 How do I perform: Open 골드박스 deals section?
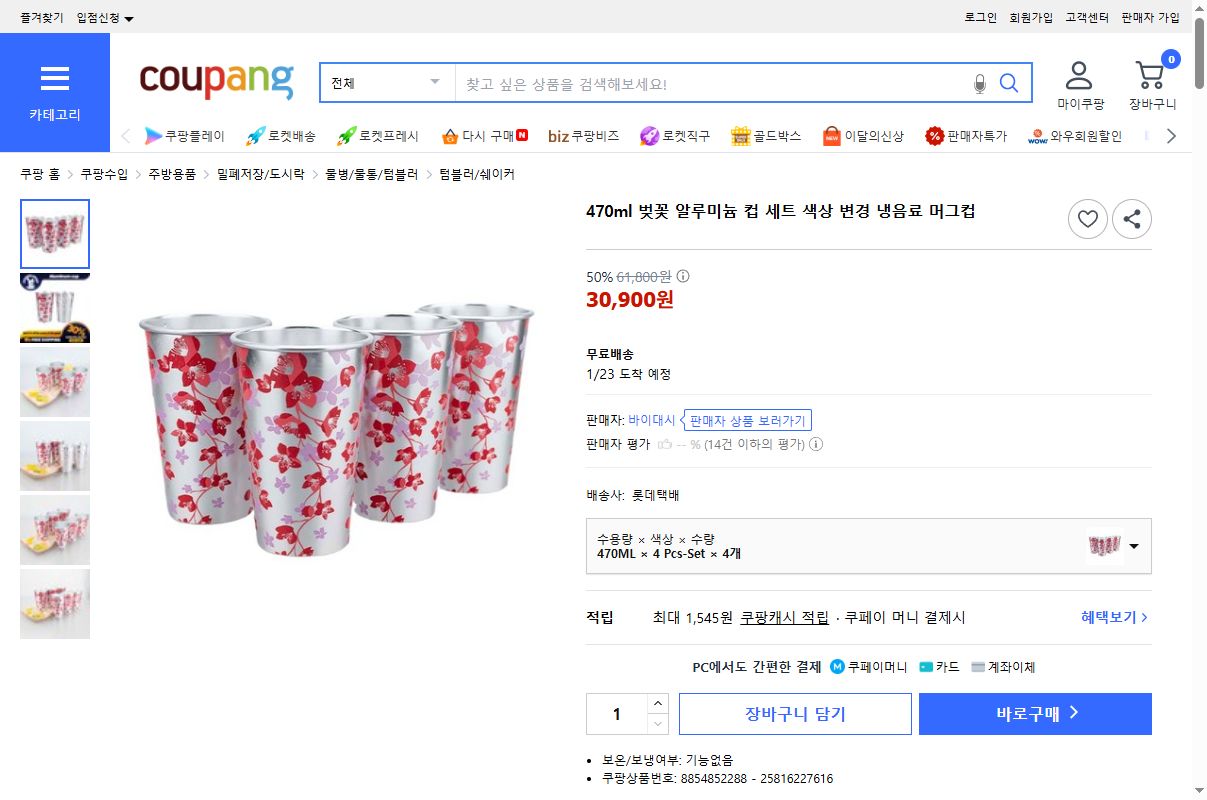(x=766, y=135)
